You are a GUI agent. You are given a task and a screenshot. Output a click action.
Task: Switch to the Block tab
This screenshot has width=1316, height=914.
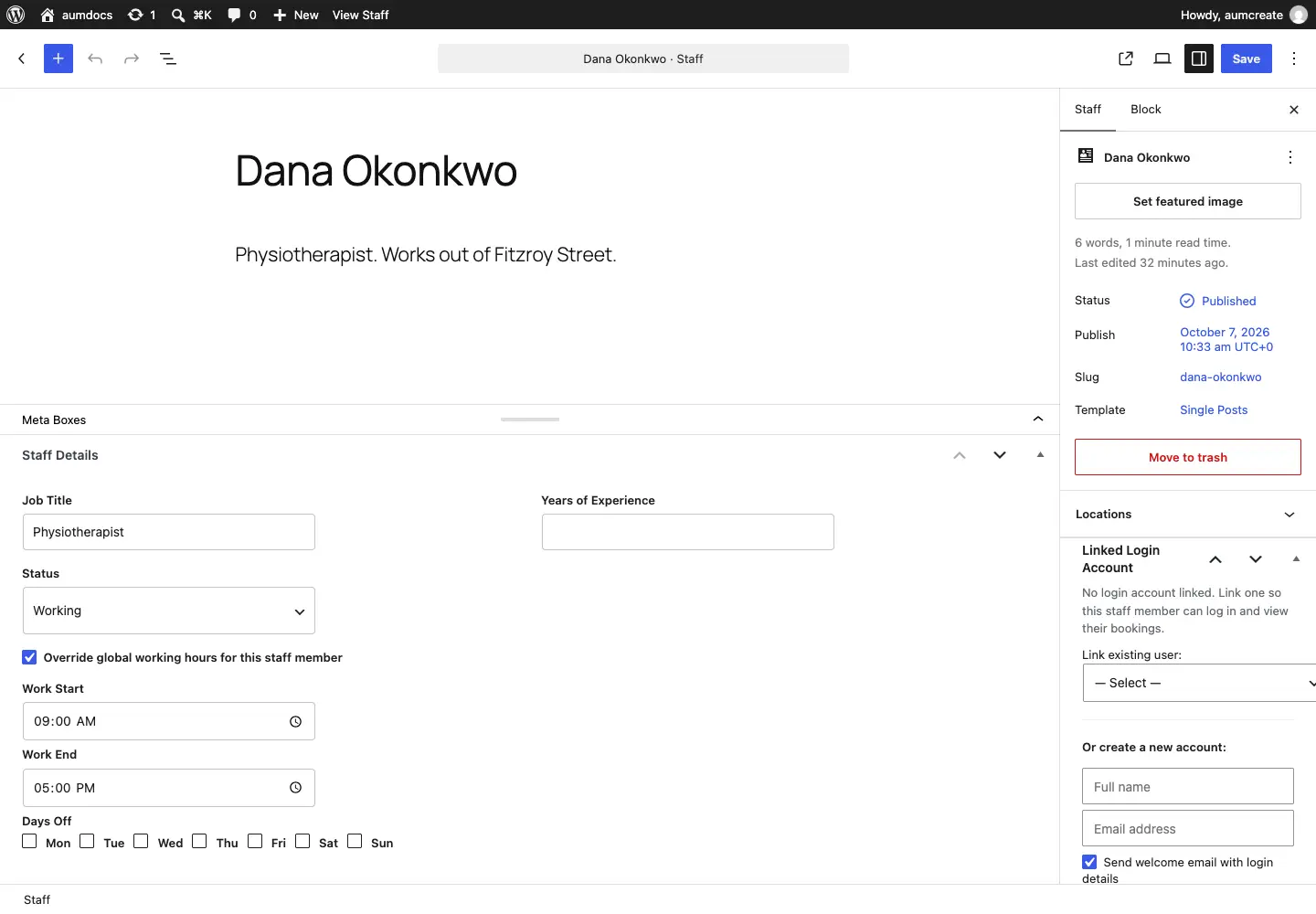click(x=1145, y=110)
